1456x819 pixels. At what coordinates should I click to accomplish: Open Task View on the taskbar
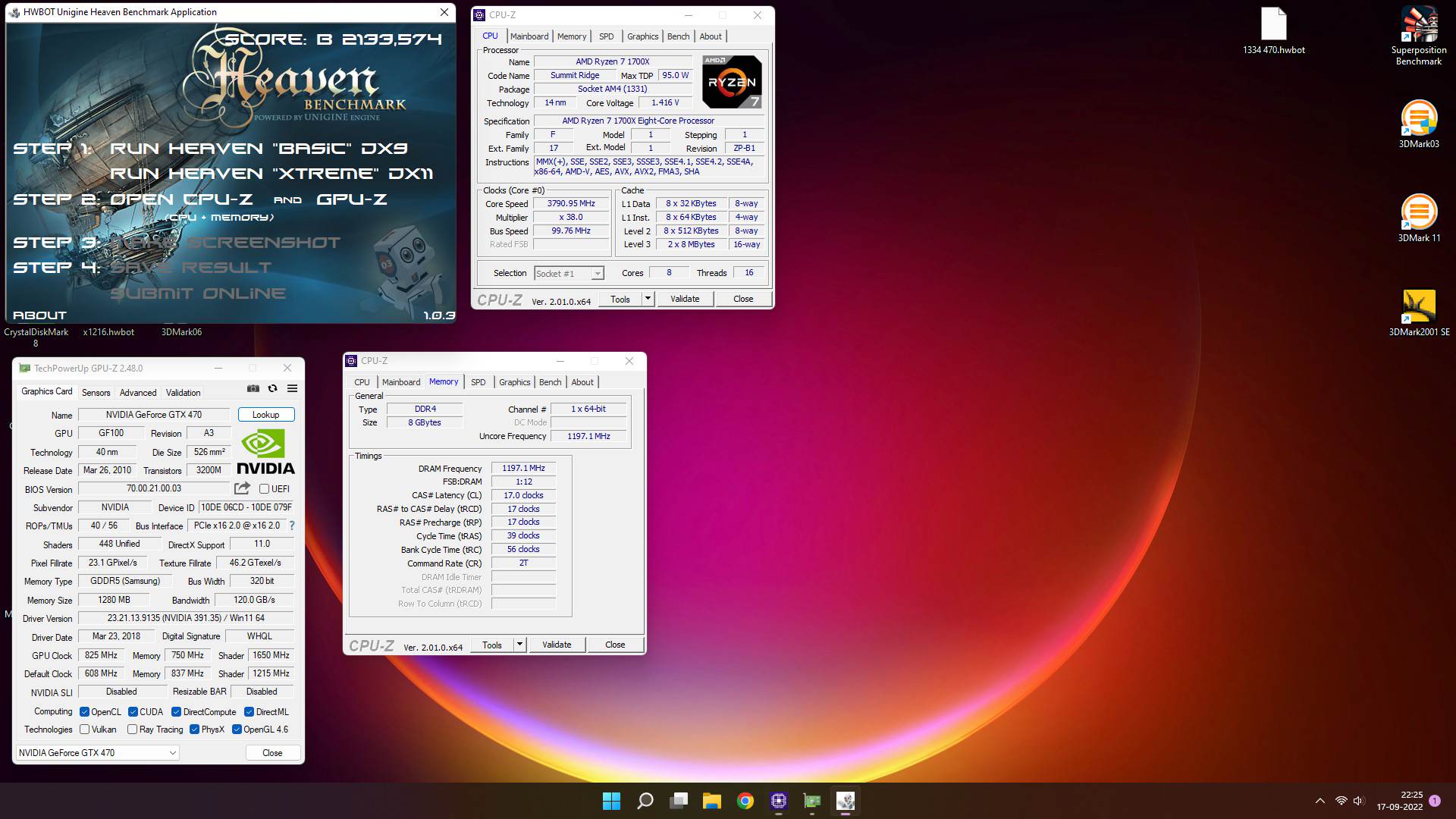coord(679,801)
